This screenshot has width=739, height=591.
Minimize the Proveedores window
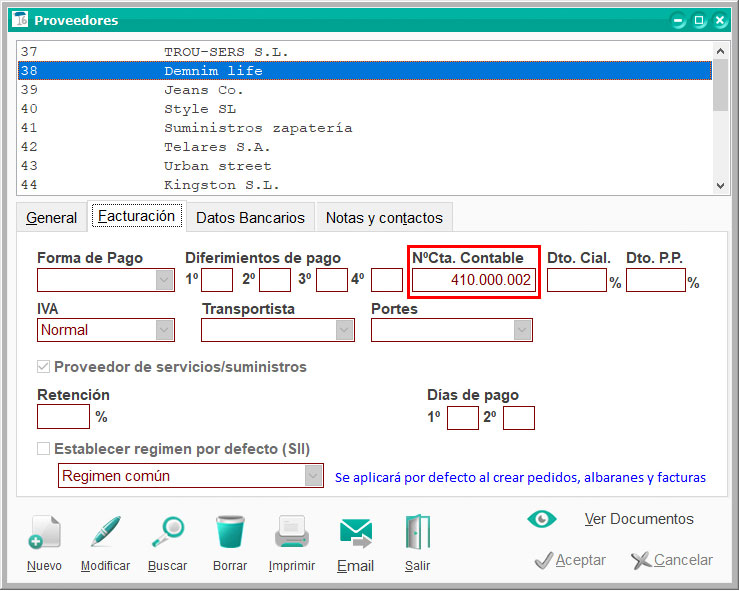coord(678,20)
